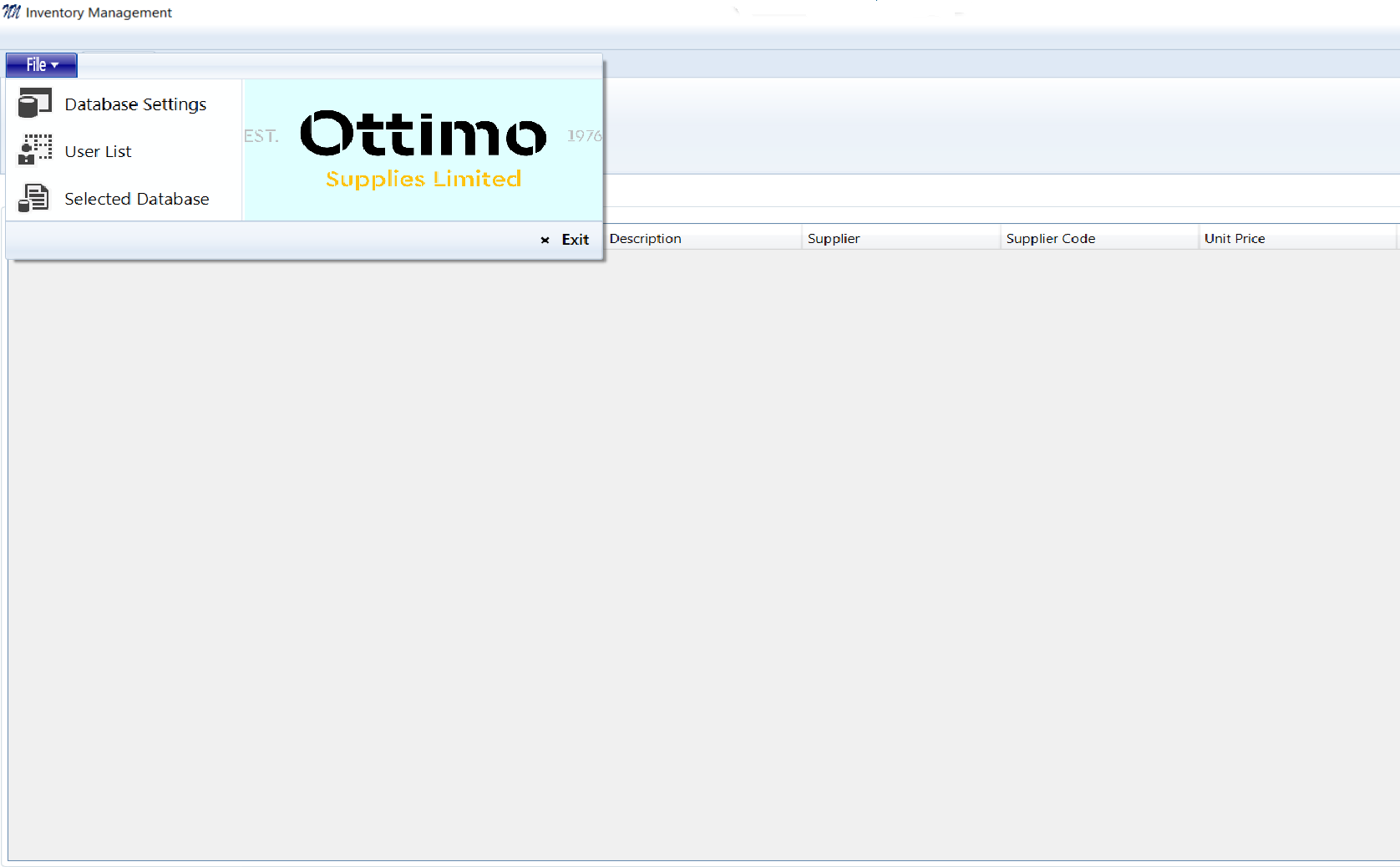Open Database Settings from the File menu
The width and height of the screenshot is (1400, 867).
(x=134, y=104)
